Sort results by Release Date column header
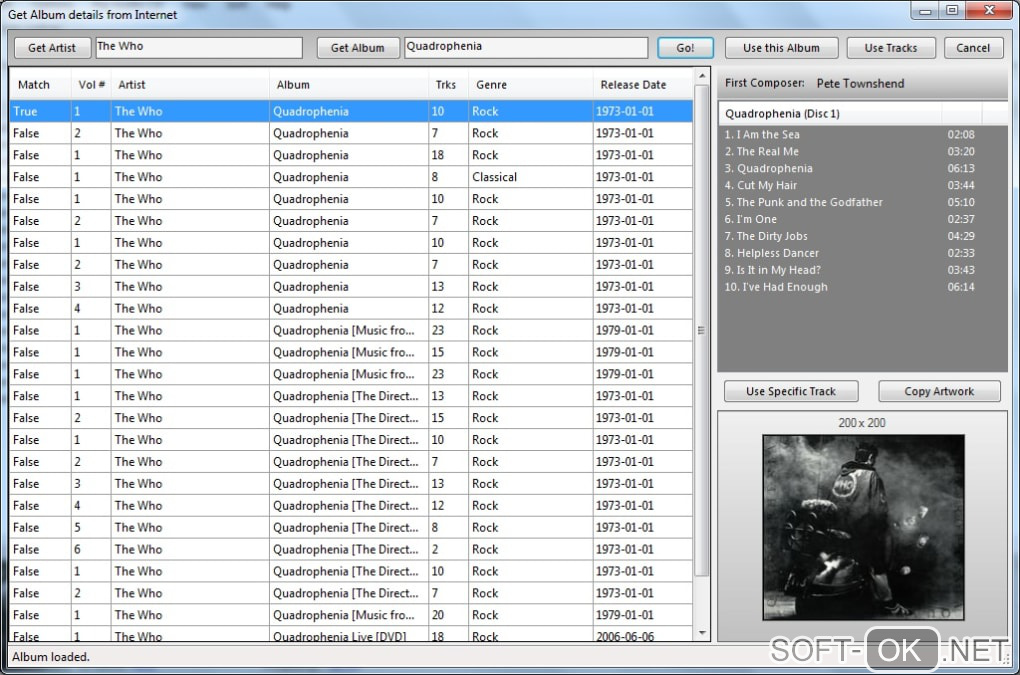1020x675 pixels. [642, 85]
